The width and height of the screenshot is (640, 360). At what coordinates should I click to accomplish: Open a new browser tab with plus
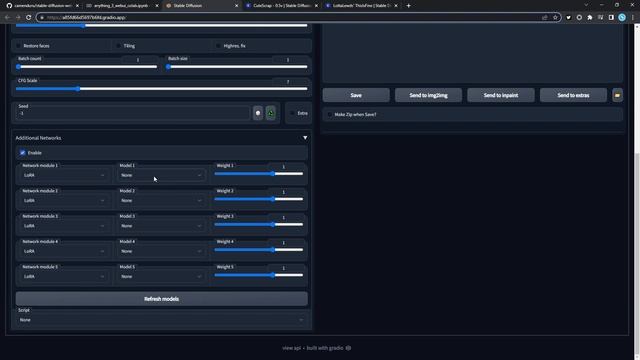click(409, 6)
